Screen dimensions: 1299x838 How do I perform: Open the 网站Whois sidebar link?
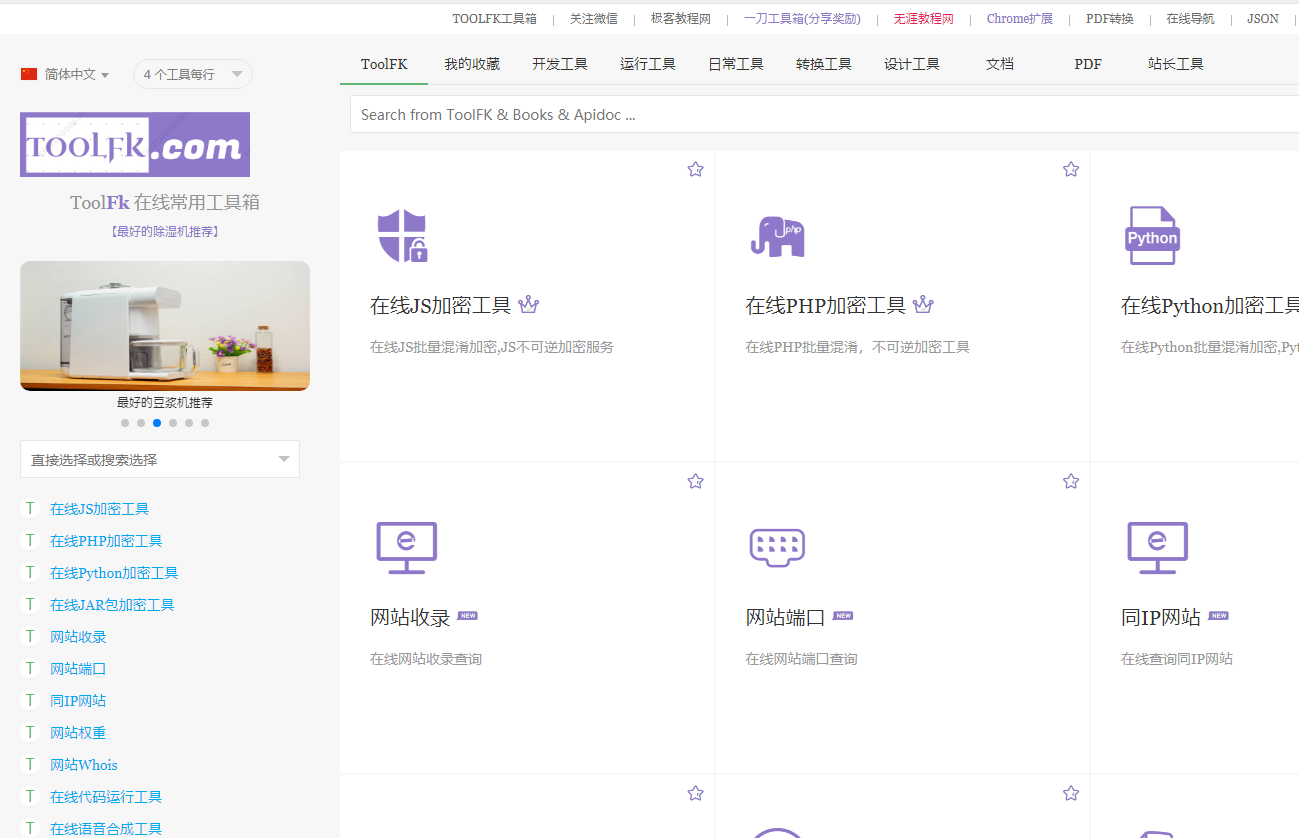tap(84, 765)
